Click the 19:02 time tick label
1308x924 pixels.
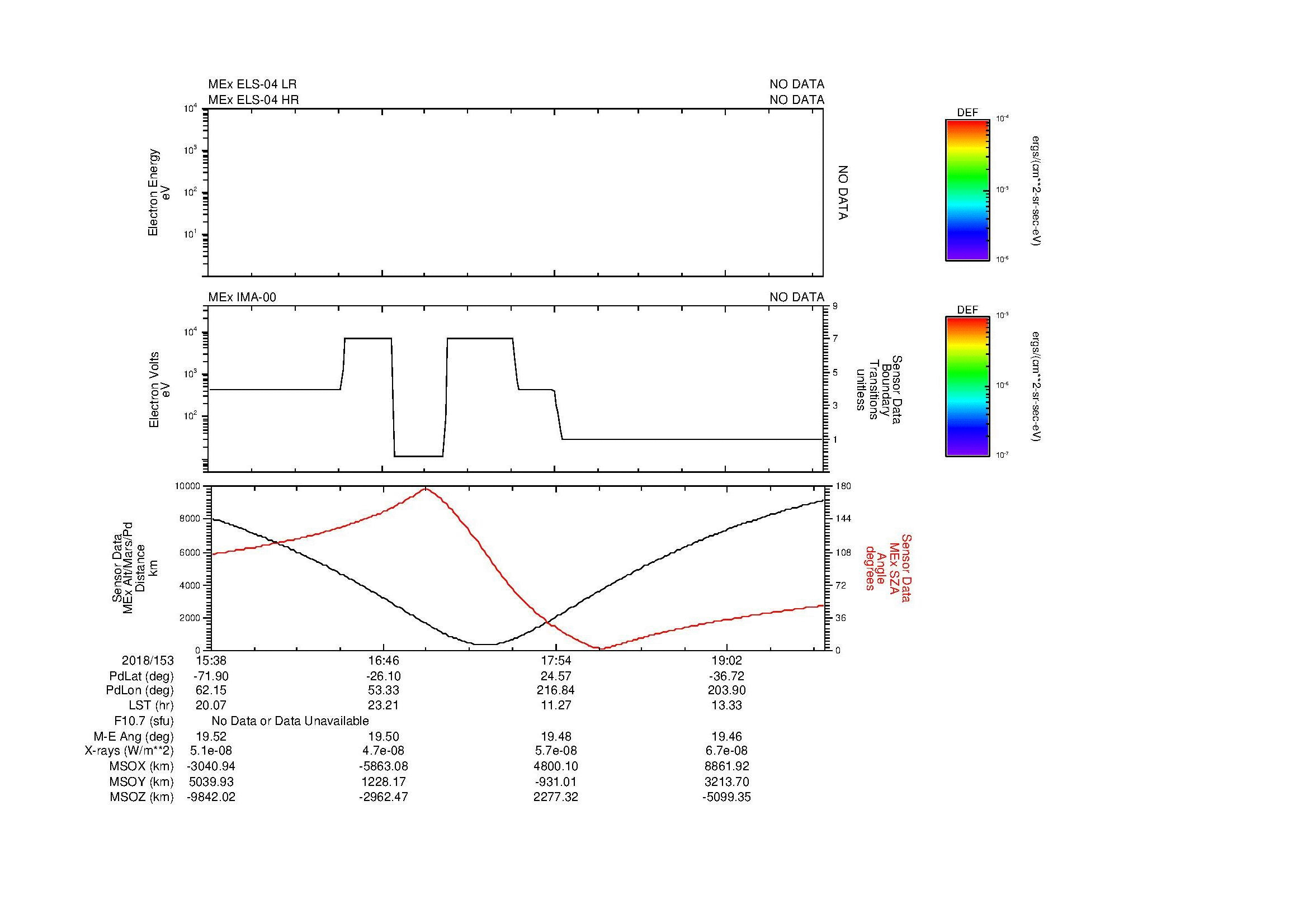coord(727,660)
